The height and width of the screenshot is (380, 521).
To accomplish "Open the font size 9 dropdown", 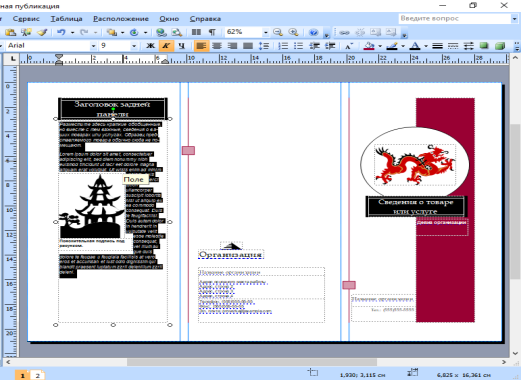I will click(x=134, y=46).
